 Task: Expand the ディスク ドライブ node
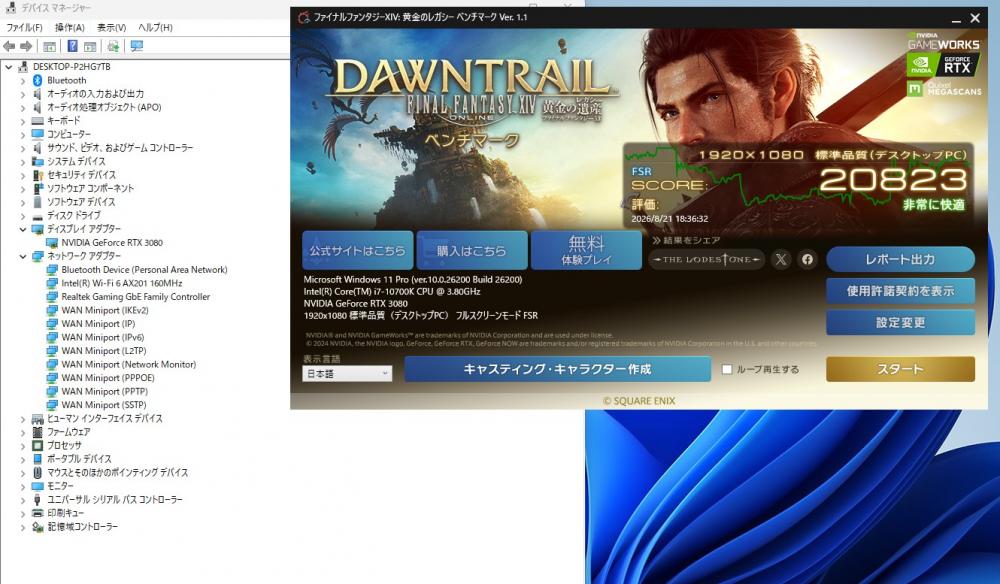click(22, 215)
